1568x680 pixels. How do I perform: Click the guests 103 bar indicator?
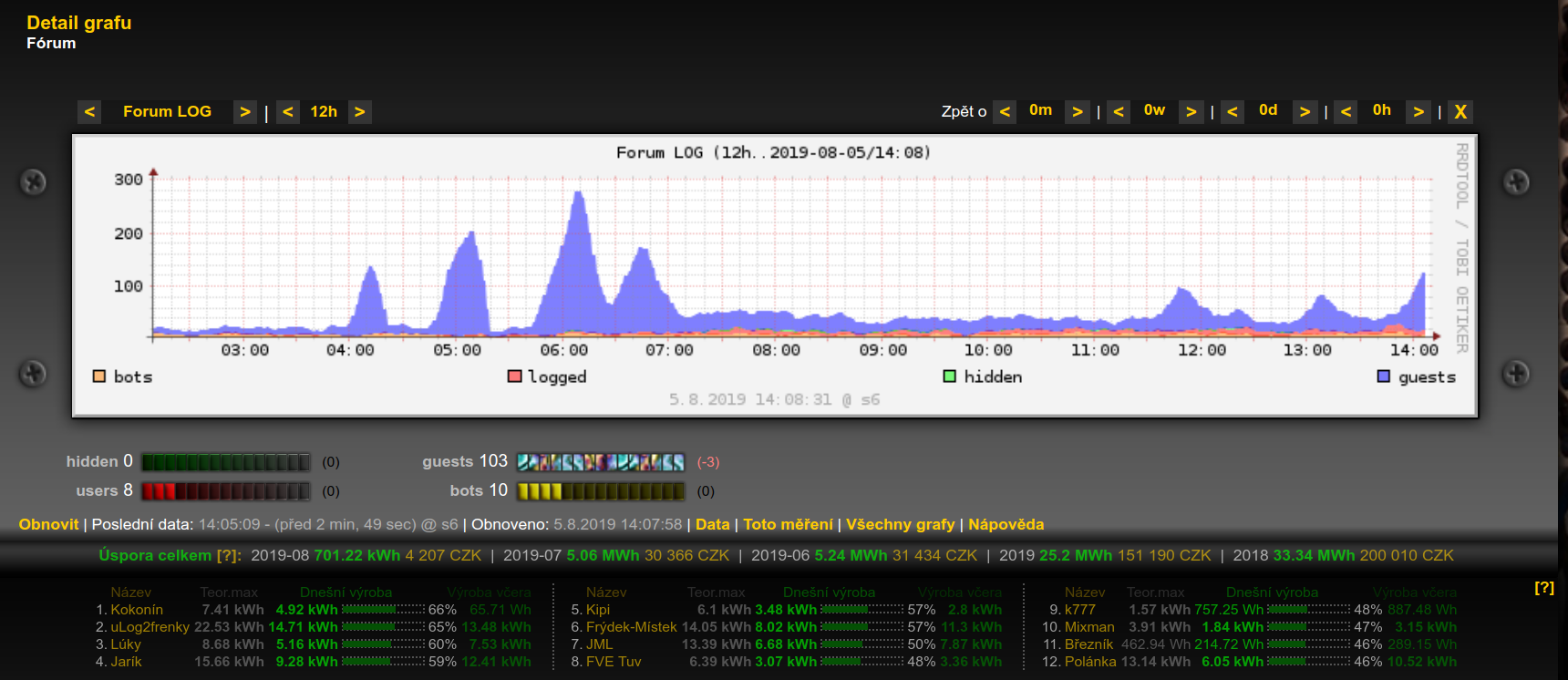600,462
